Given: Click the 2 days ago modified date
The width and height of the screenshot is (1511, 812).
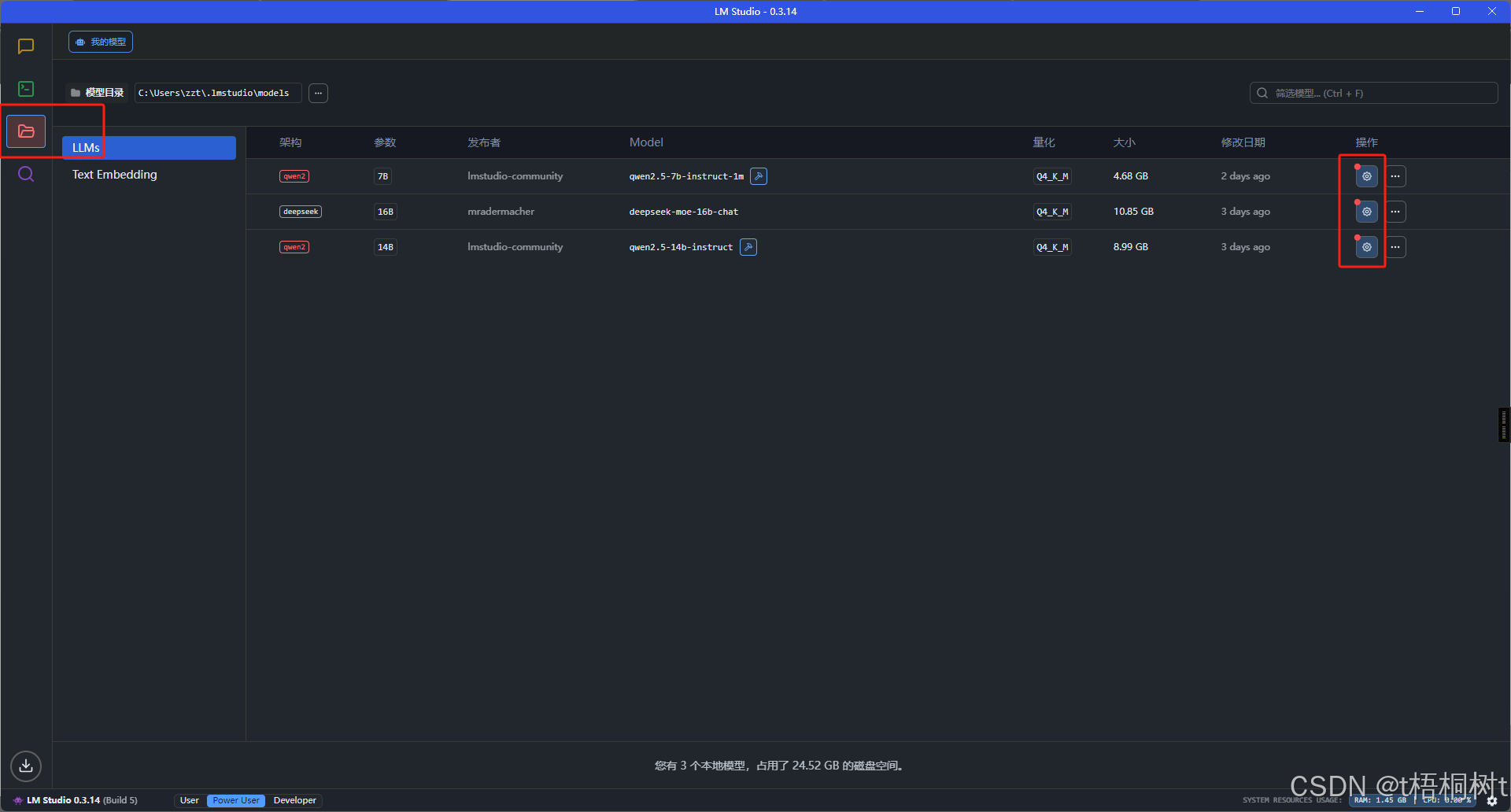Looking at the screenshot, I should pos(1246,176).
